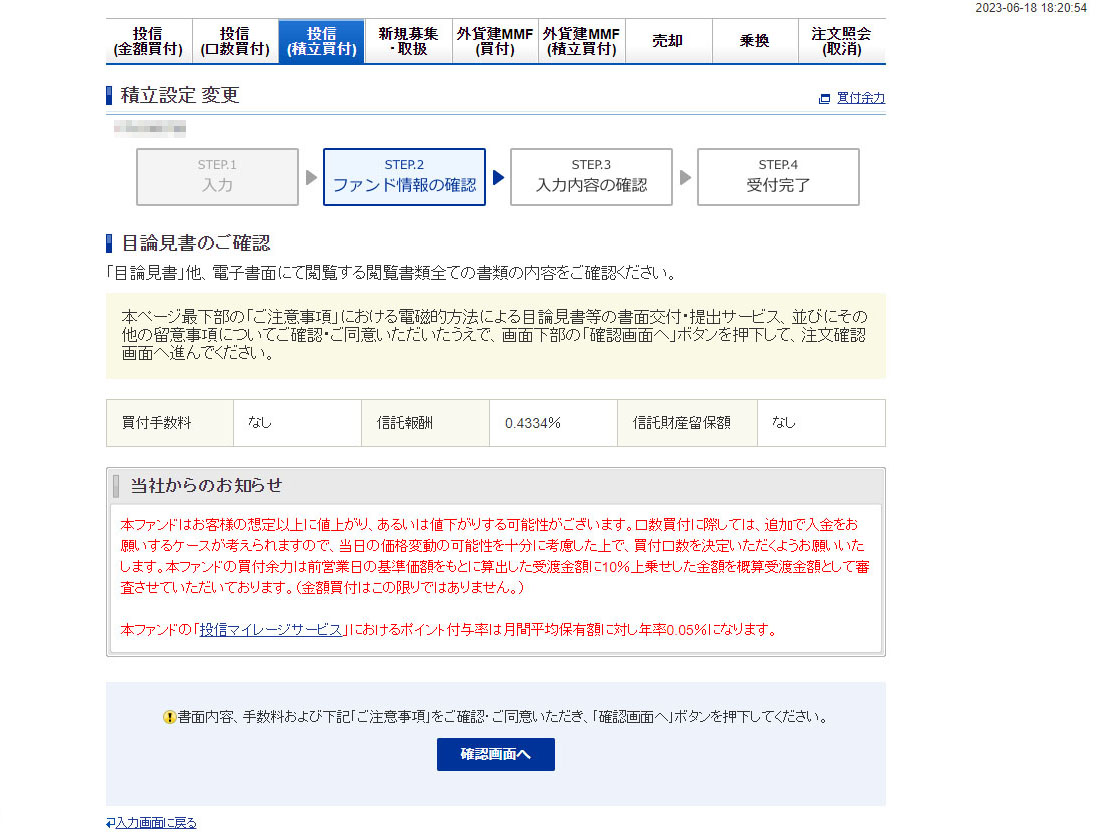The width and height of the screenshot is (1102, 839).
Task: Switch to the 投信(口数買付) tab
Action: [x=235, y=41]
